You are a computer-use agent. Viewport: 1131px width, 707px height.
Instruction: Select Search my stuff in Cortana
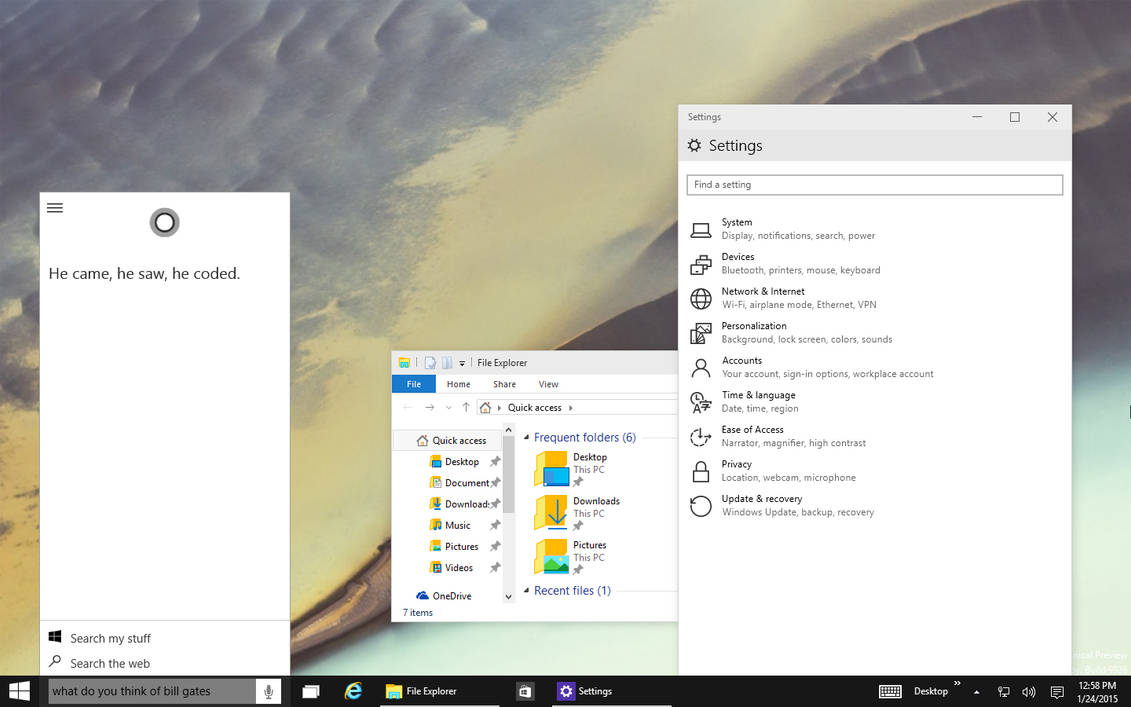pos(164,638)
